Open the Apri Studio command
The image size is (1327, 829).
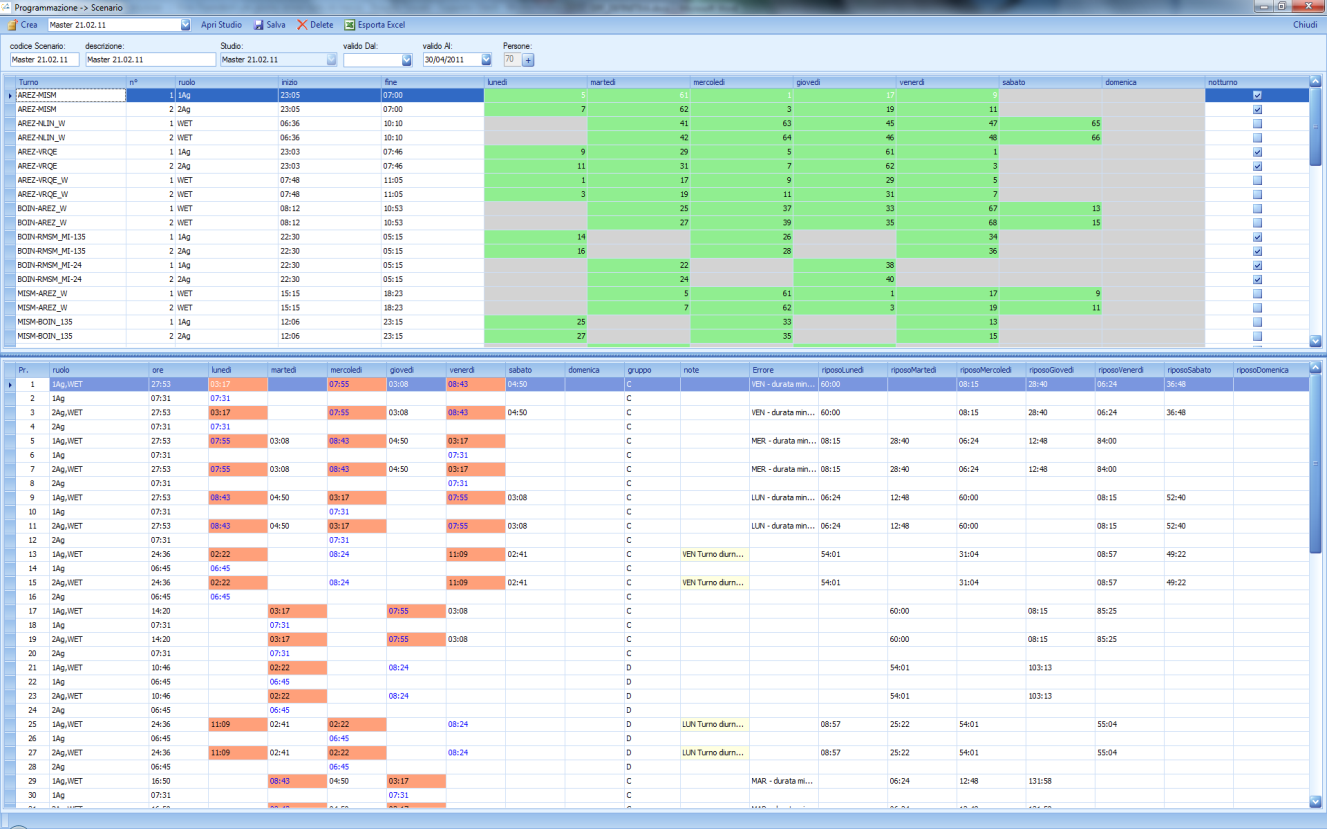click(x=221, y=25)
